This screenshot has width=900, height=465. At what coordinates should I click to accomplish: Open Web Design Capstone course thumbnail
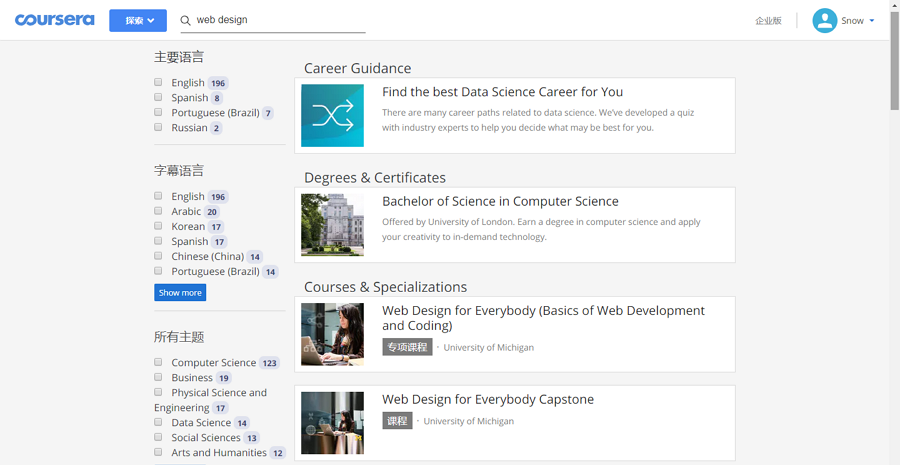[332, 423]
